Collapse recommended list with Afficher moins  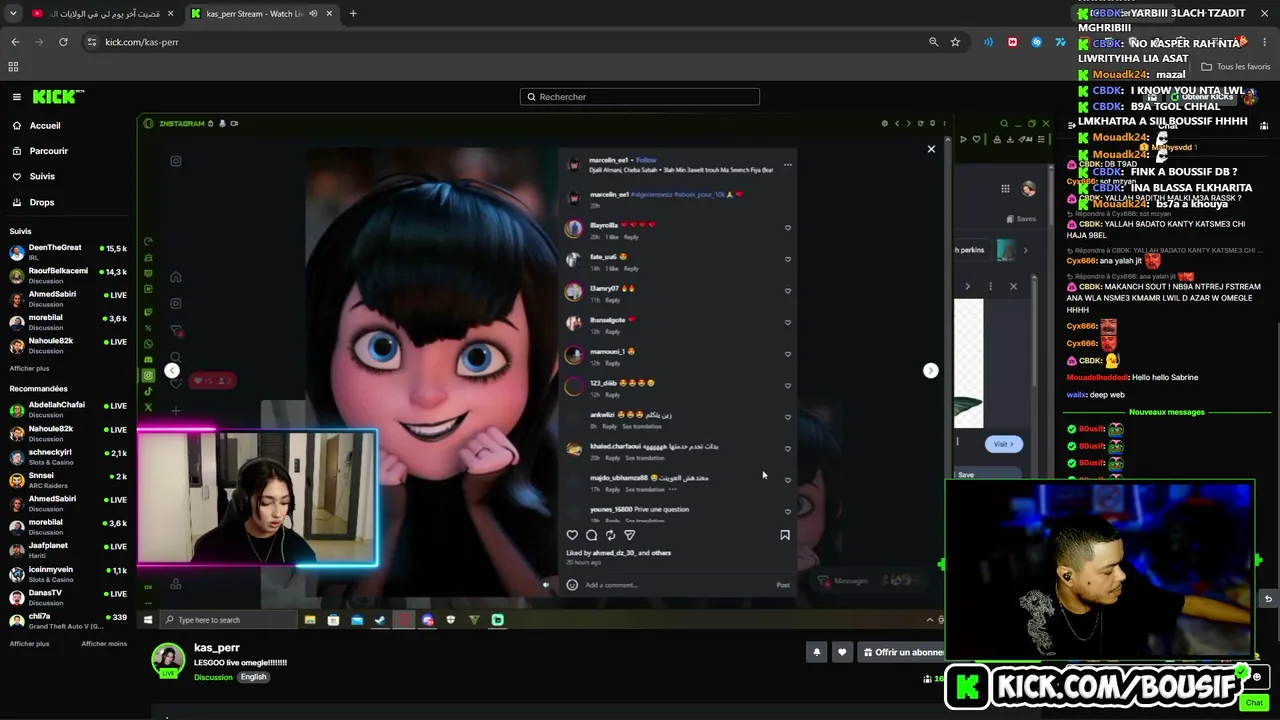click(x=104, y=644)
